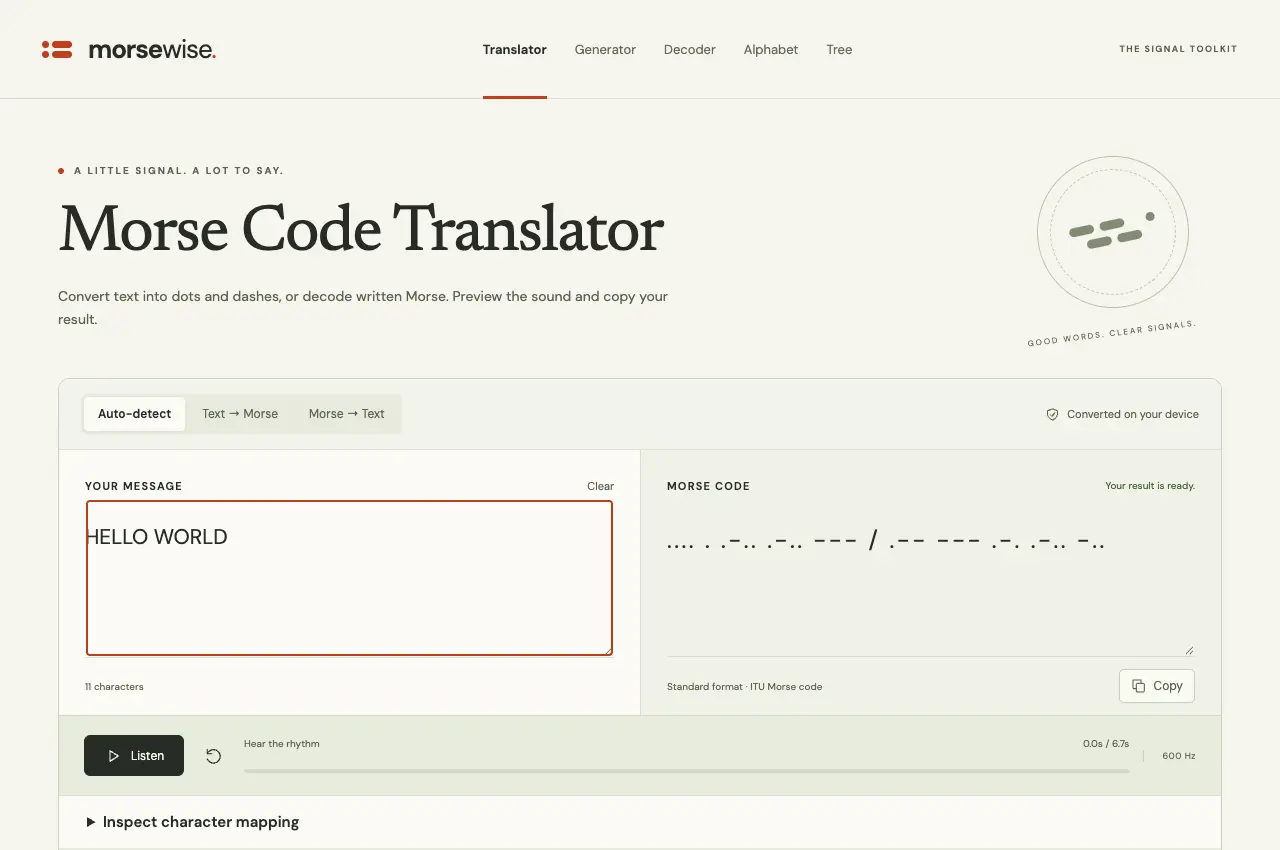The height and width of the screenshot is (850, 1280).
Task: Click the MORSE CODE label
Action: coord(708,486)
